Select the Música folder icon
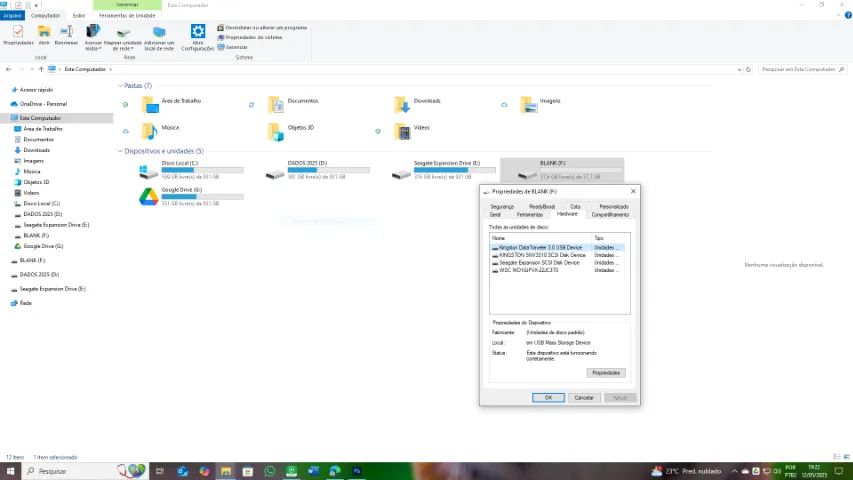Image resolution: width=853 pixels, height=480 pixels. click(x=150, y=131)
